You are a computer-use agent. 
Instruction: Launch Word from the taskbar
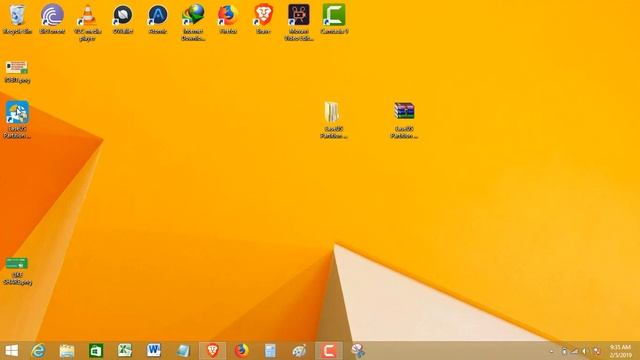click(153, 351)
